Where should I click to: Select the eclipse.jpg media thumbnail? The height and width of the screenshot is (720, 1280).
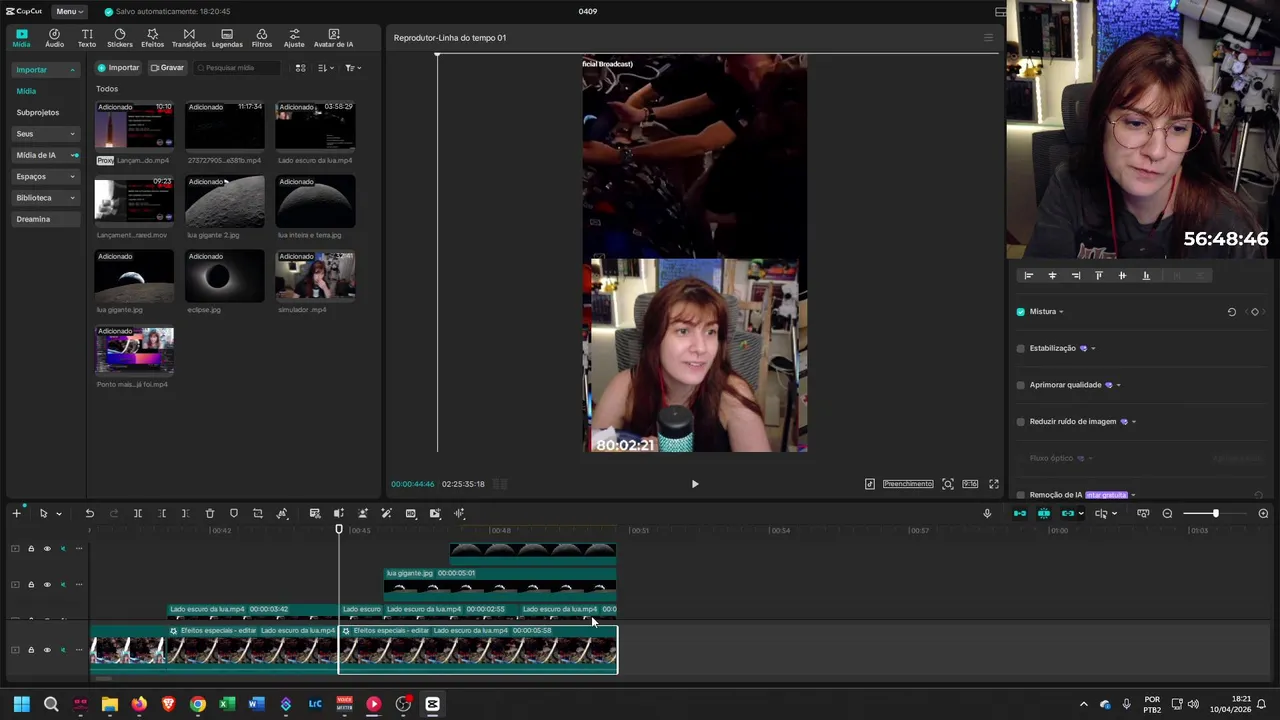(225, 277)
